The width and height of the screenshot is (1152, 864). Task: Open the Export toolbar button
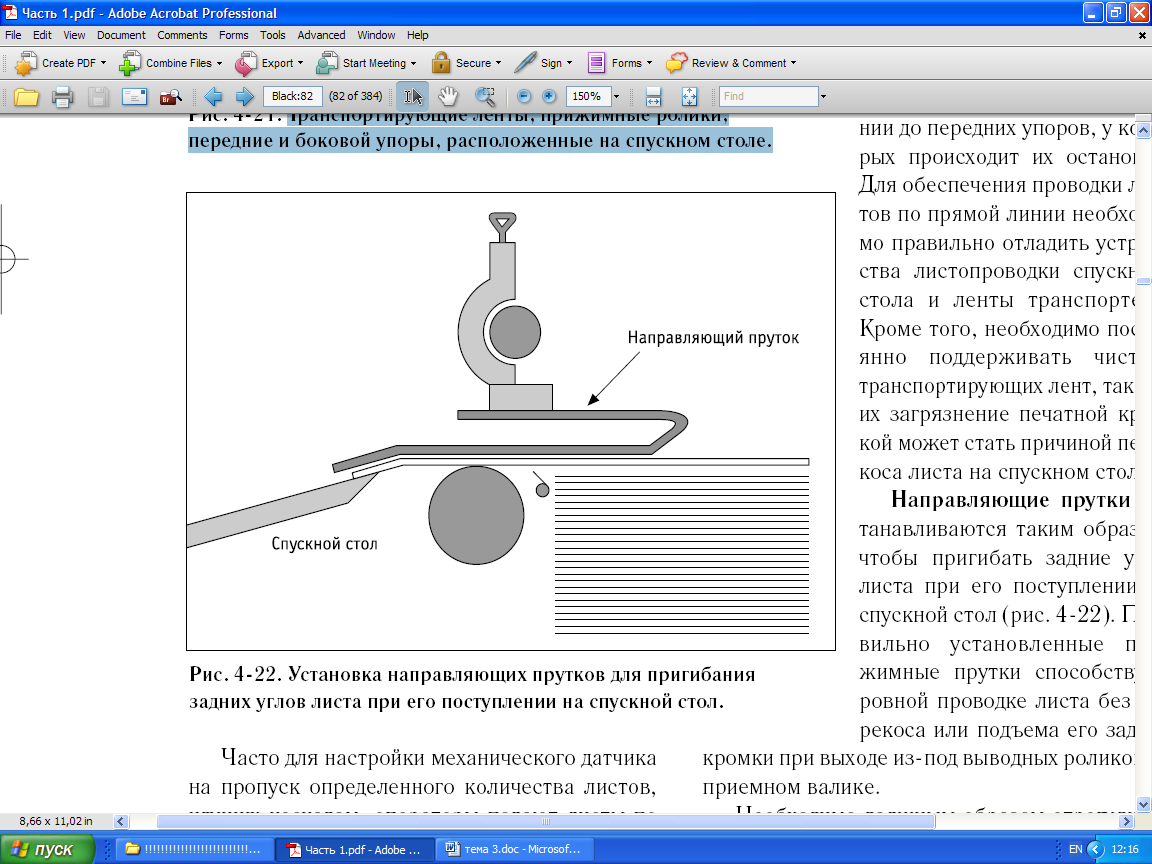click(270, 63)
